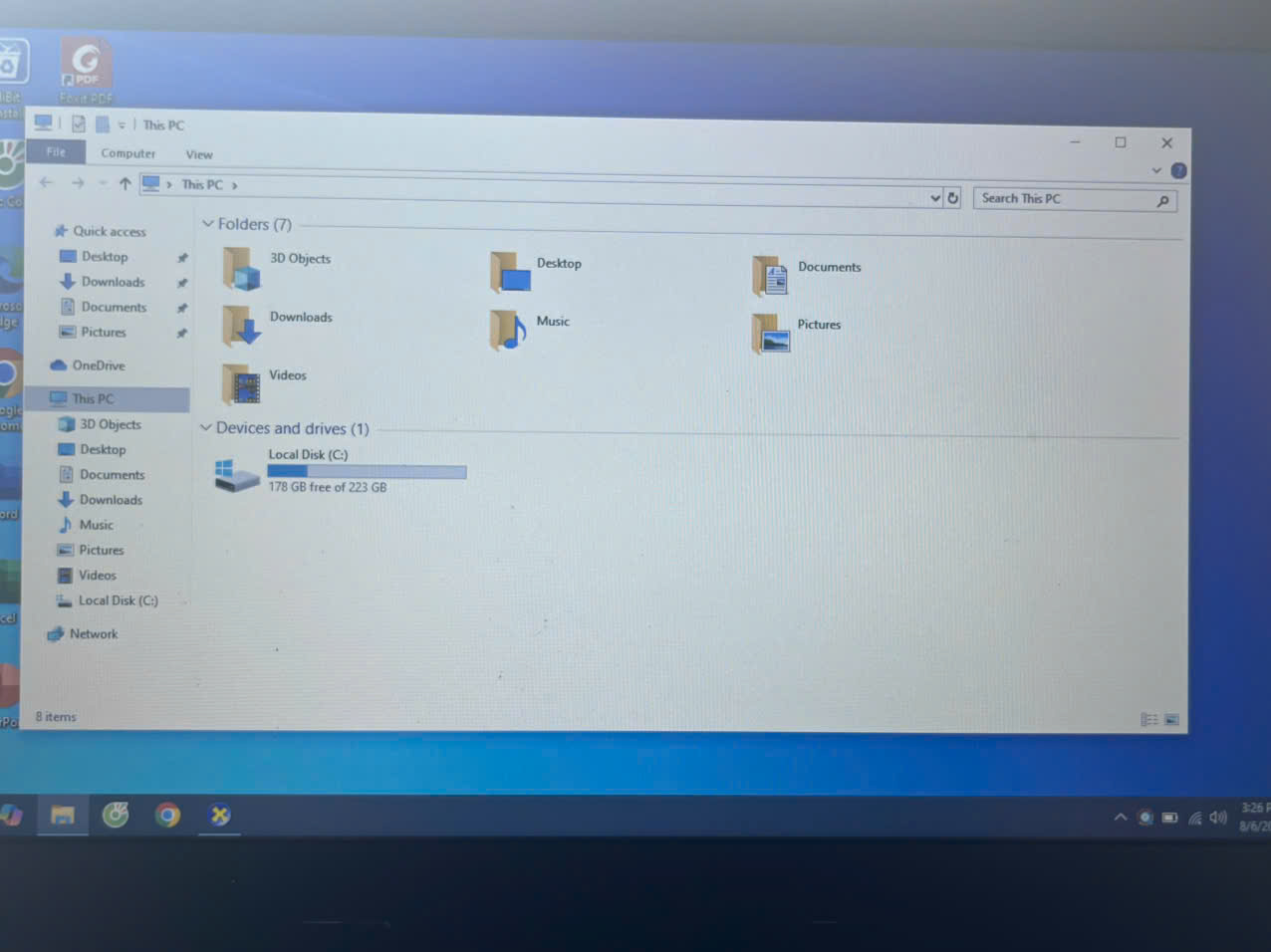Open the Documents folder in the Folders group
Image resolution: width=1271 pixels, height=952 pixels.
coord(771,276)
